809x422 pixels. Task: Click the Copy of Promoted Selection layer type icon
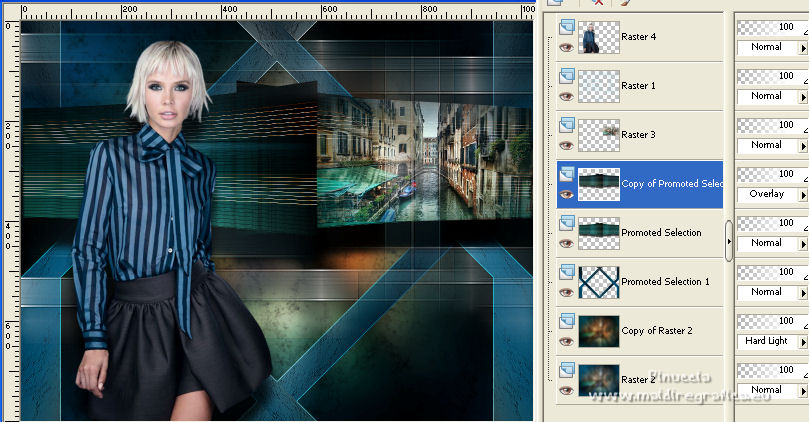[x=567, y=174]
